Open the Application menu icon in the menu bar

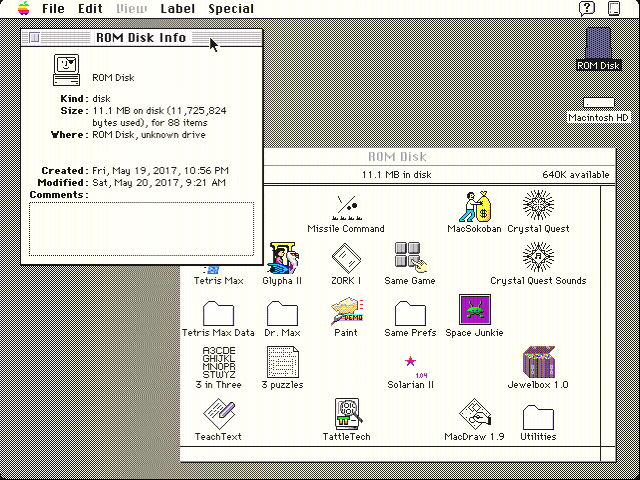(614, 9)
